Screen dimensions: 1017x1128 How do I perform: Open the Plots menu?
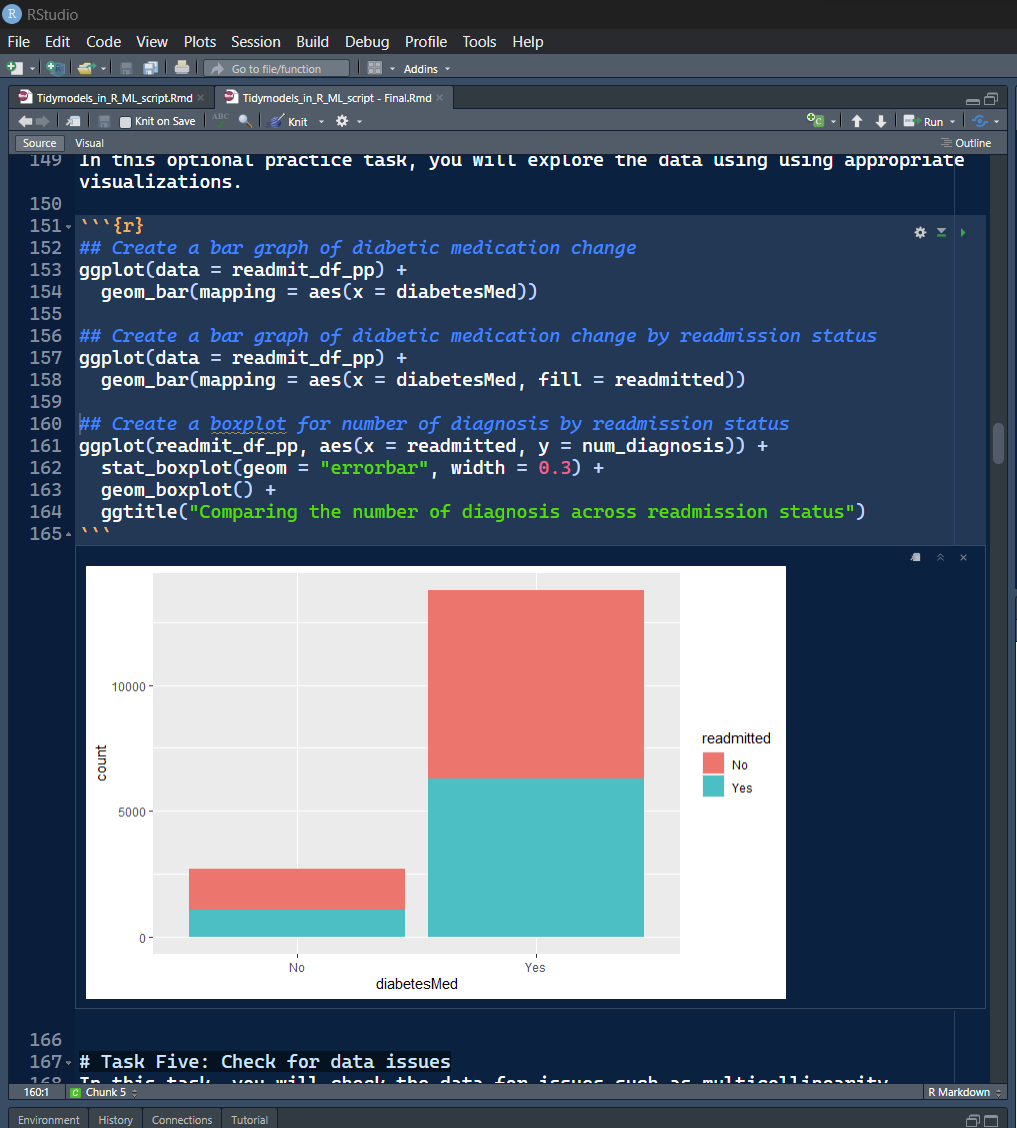click(x=199, y=42)
